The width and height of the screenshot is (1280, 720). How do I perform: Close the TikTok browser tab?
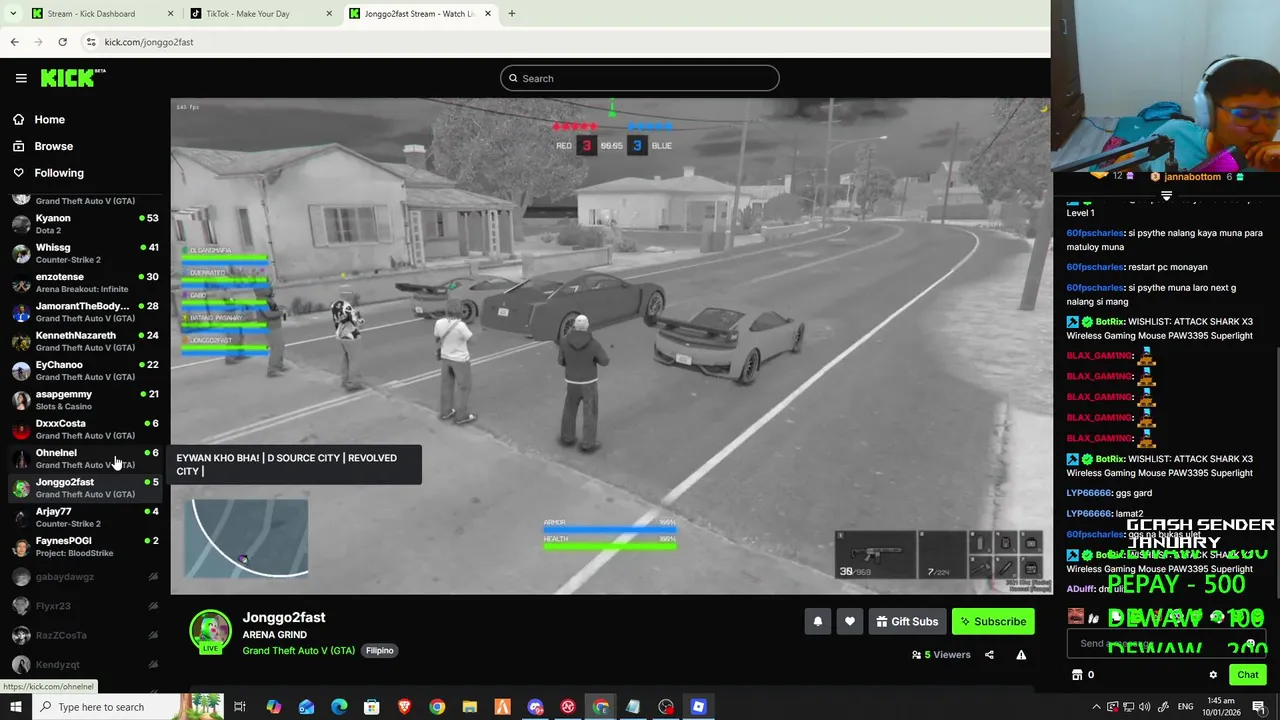click(x=329, y=14)
